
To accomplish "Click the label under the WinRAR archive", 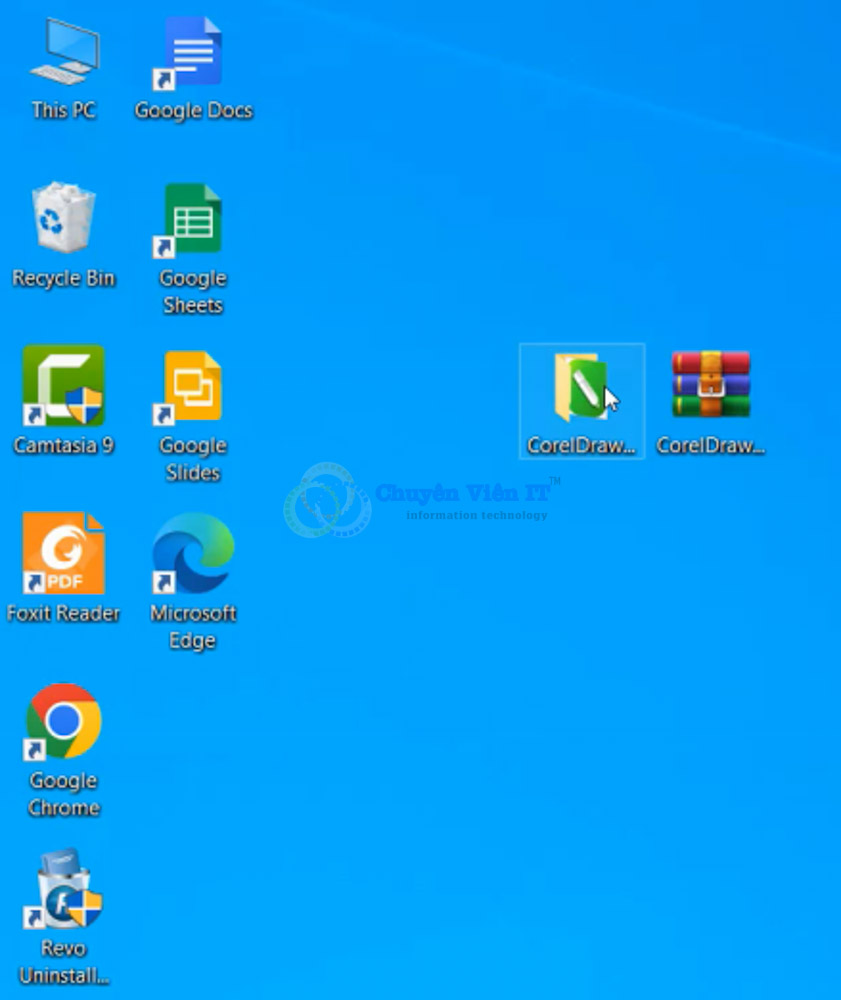I will coord(711,446).
